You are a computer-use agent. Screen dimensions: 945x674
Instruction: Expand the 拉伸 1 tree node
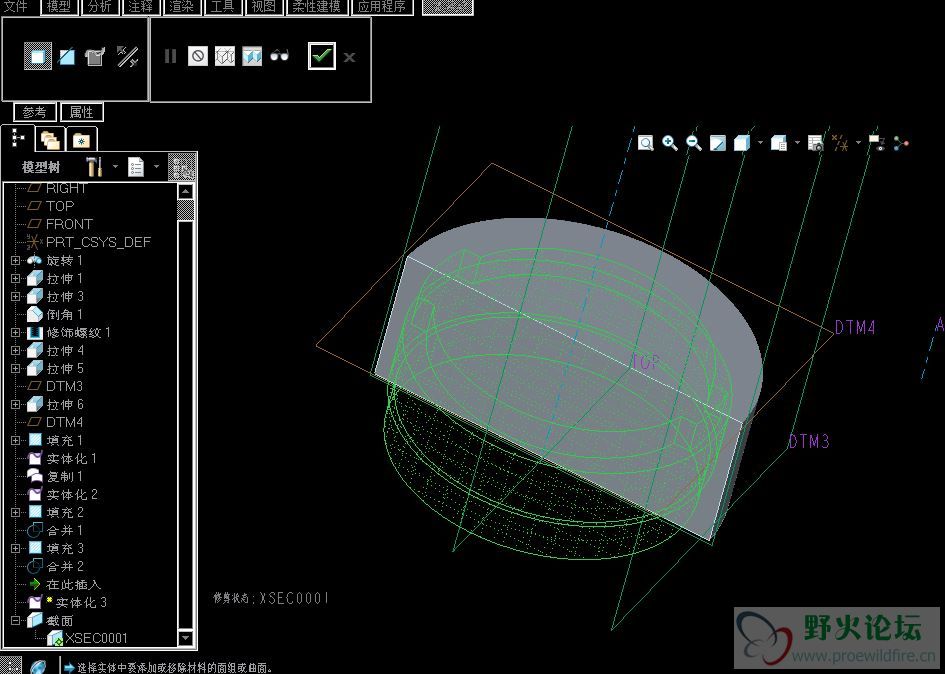tap(16, 279)
